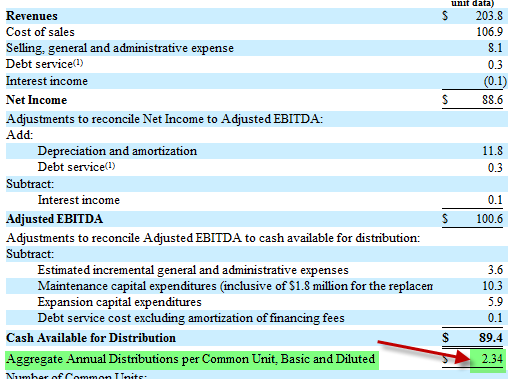
Task: Click the Cost of sales label
Action: [x=40, y=32]
